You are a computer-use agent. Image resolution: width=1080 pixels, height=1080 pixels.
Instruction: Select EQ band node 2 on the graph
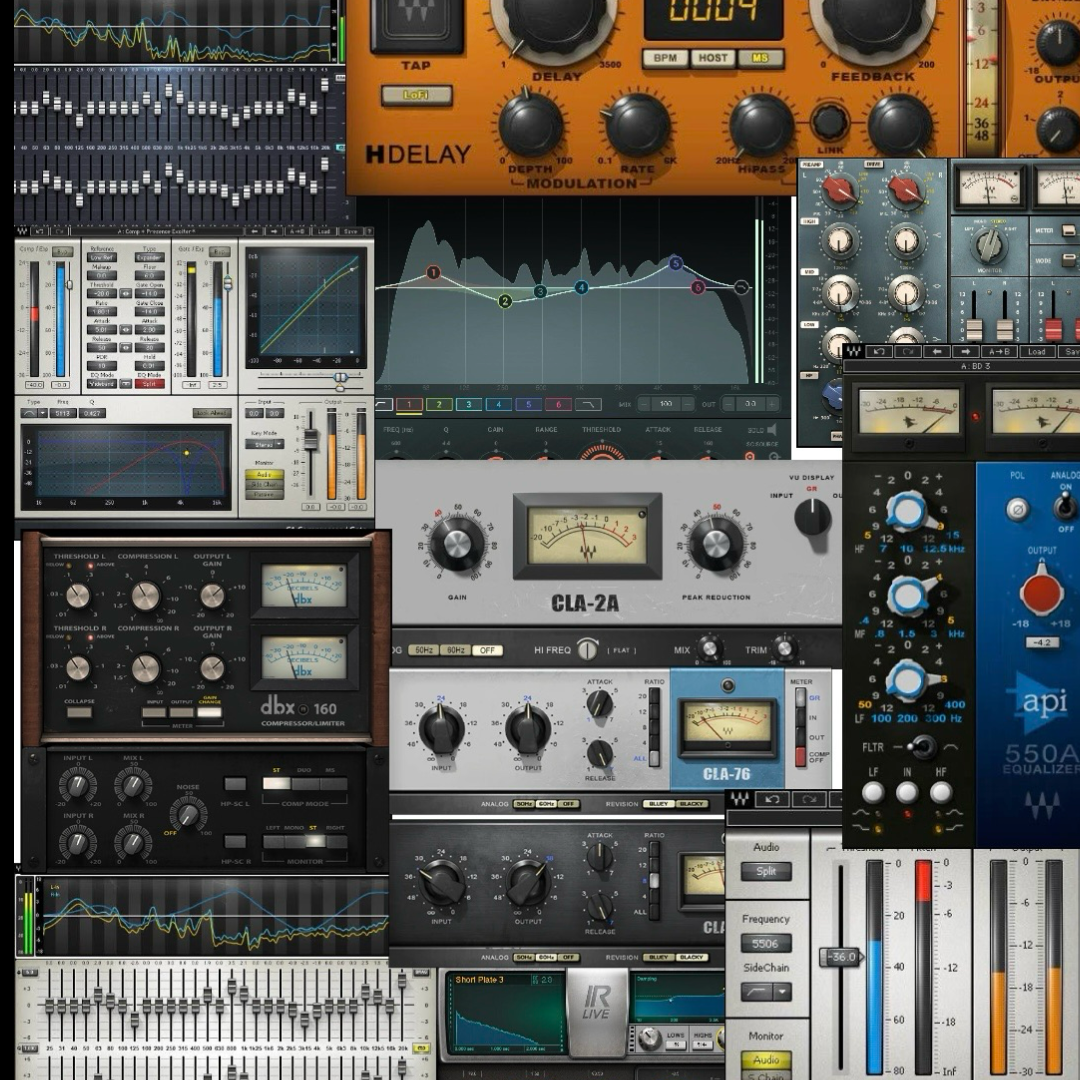[x=506, y=301]
